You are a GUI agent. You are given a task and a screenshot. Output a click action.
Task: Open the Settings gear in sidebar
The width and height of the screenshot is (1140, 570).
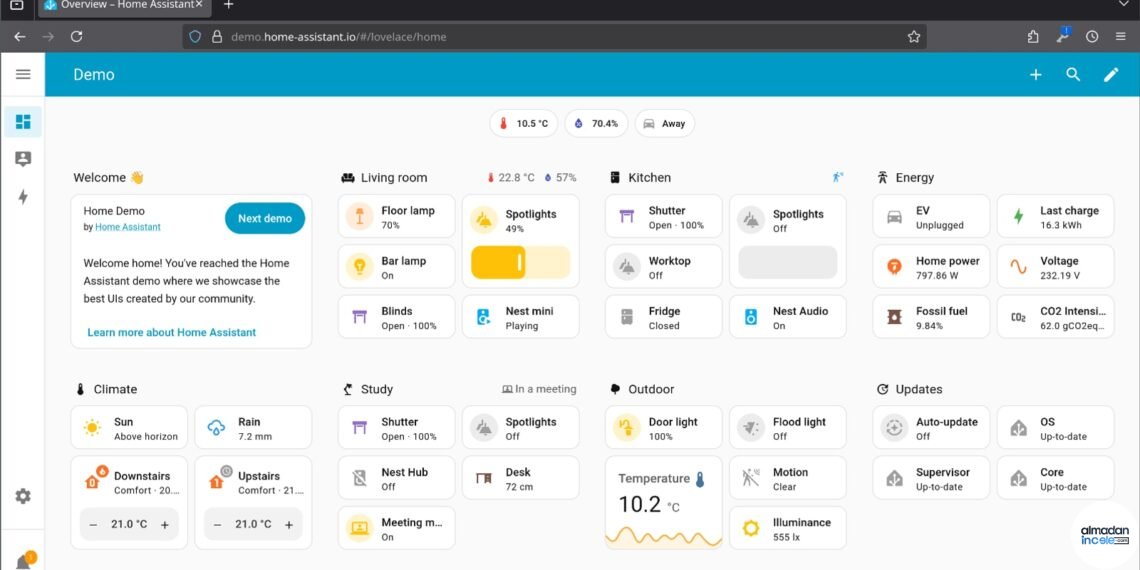23,496
